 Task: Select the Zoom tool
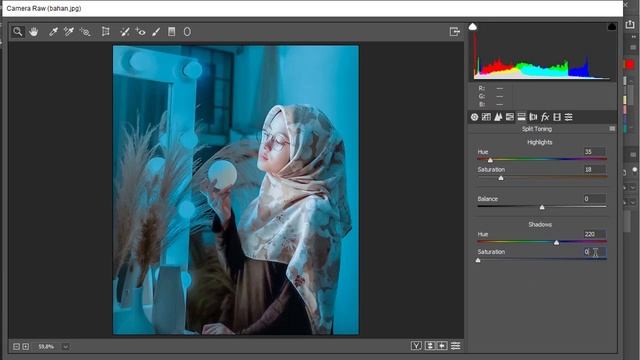click(x=18, y=31)
